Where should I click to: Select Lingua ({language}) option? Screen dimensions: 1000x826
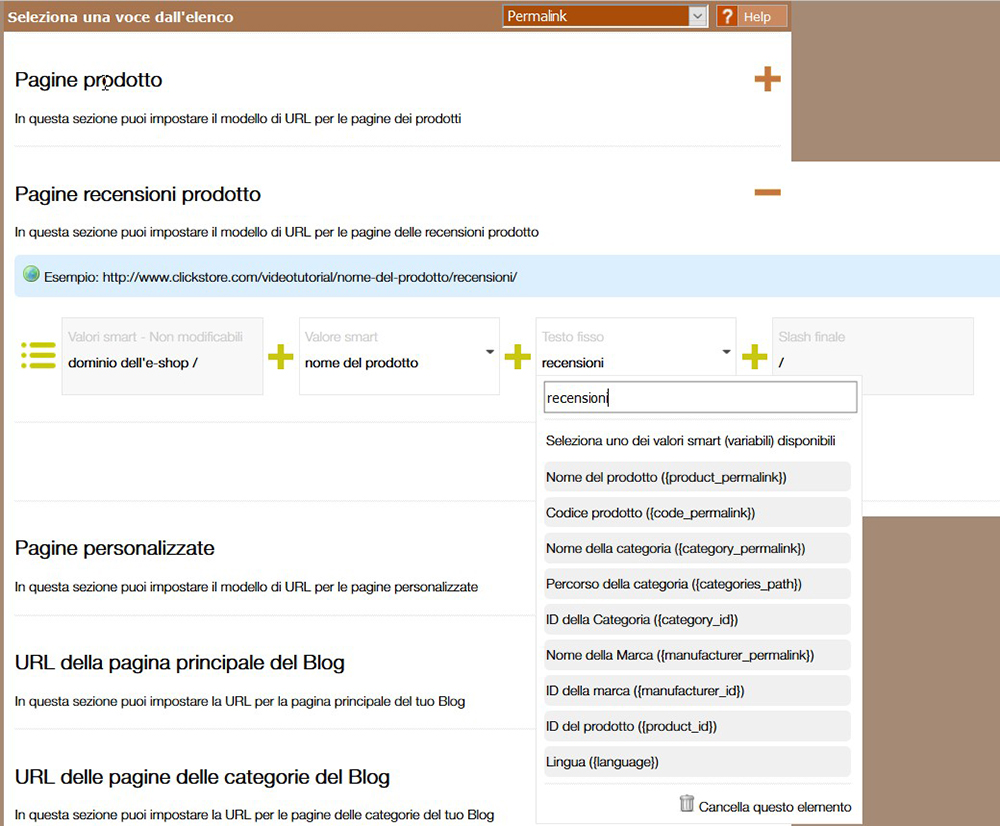pyautogui.click(x=697, y=762)
